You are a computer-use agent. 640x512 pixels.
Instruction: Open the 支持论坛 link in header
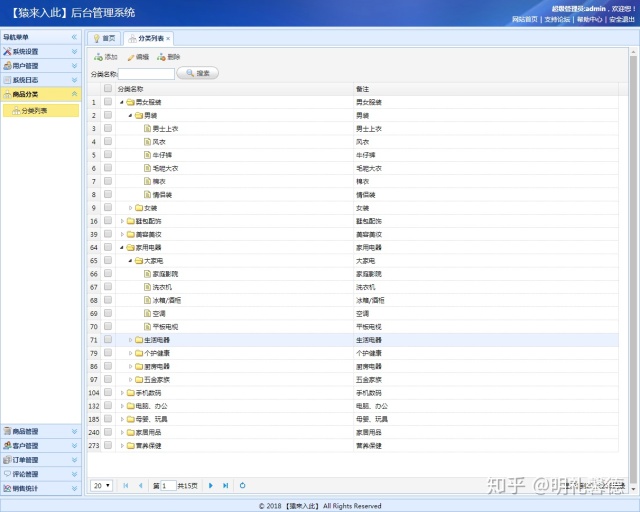(x=557, y=19)
